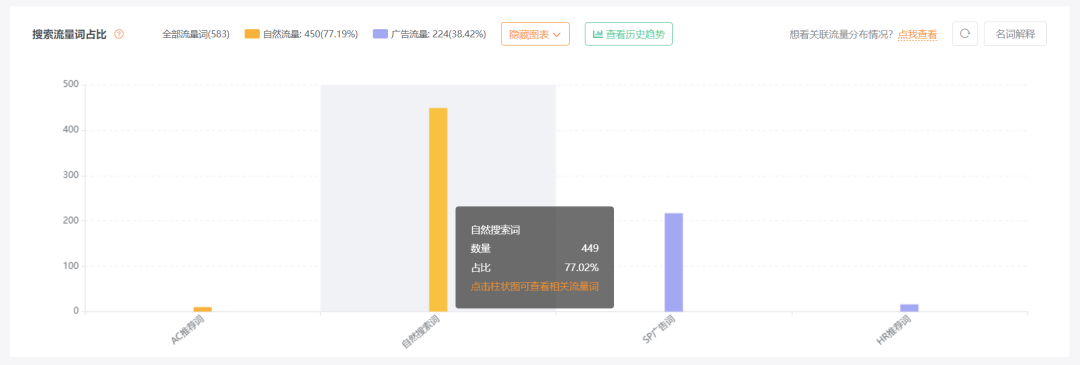The image size is (1080, 365).
Task: Click the chart icon in 查看历史趋势
Action: click(598, 34)
